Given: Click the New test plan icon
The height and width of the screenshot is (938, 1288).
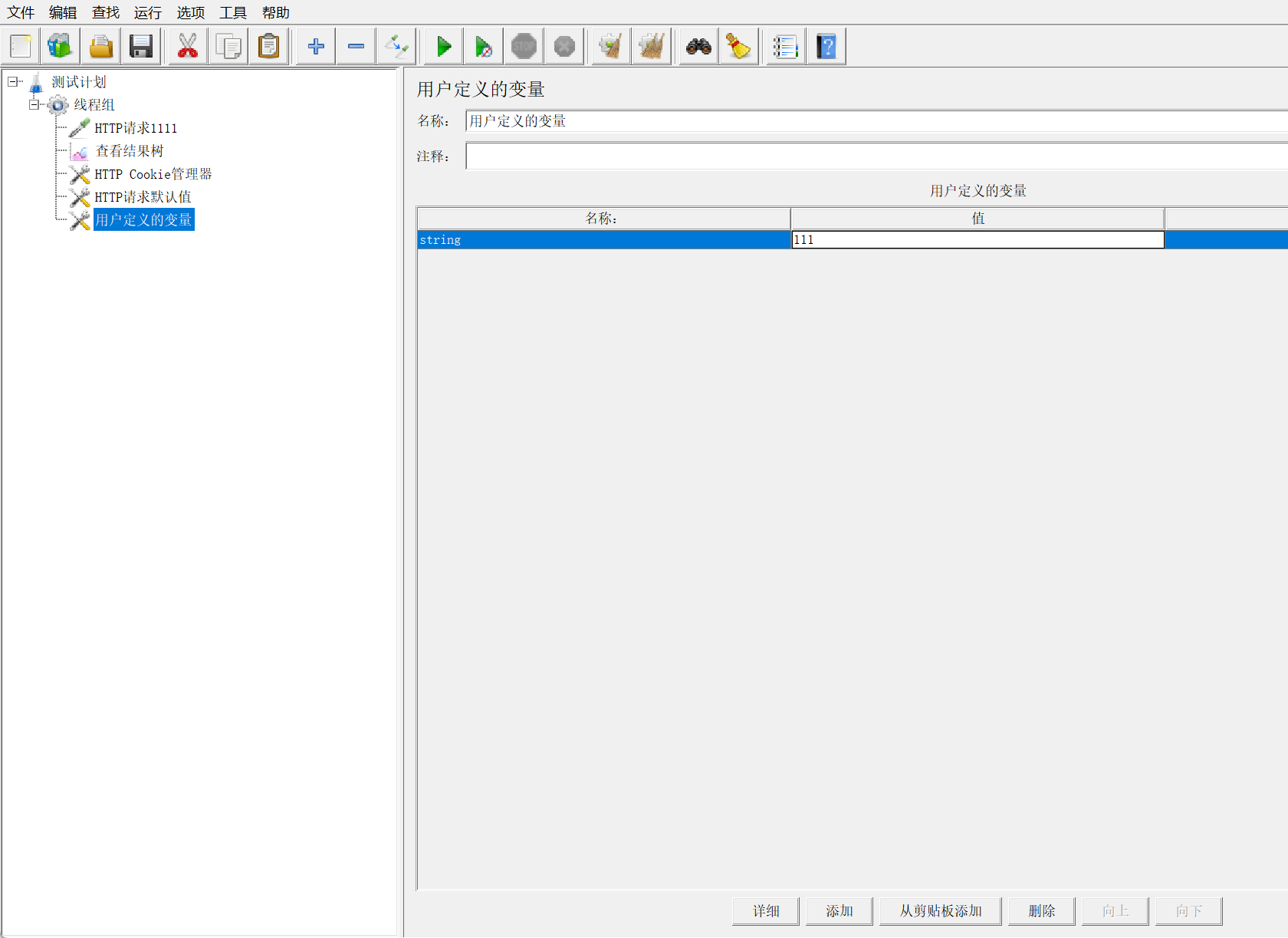Looking at the screenshot, I should point(21,46).
